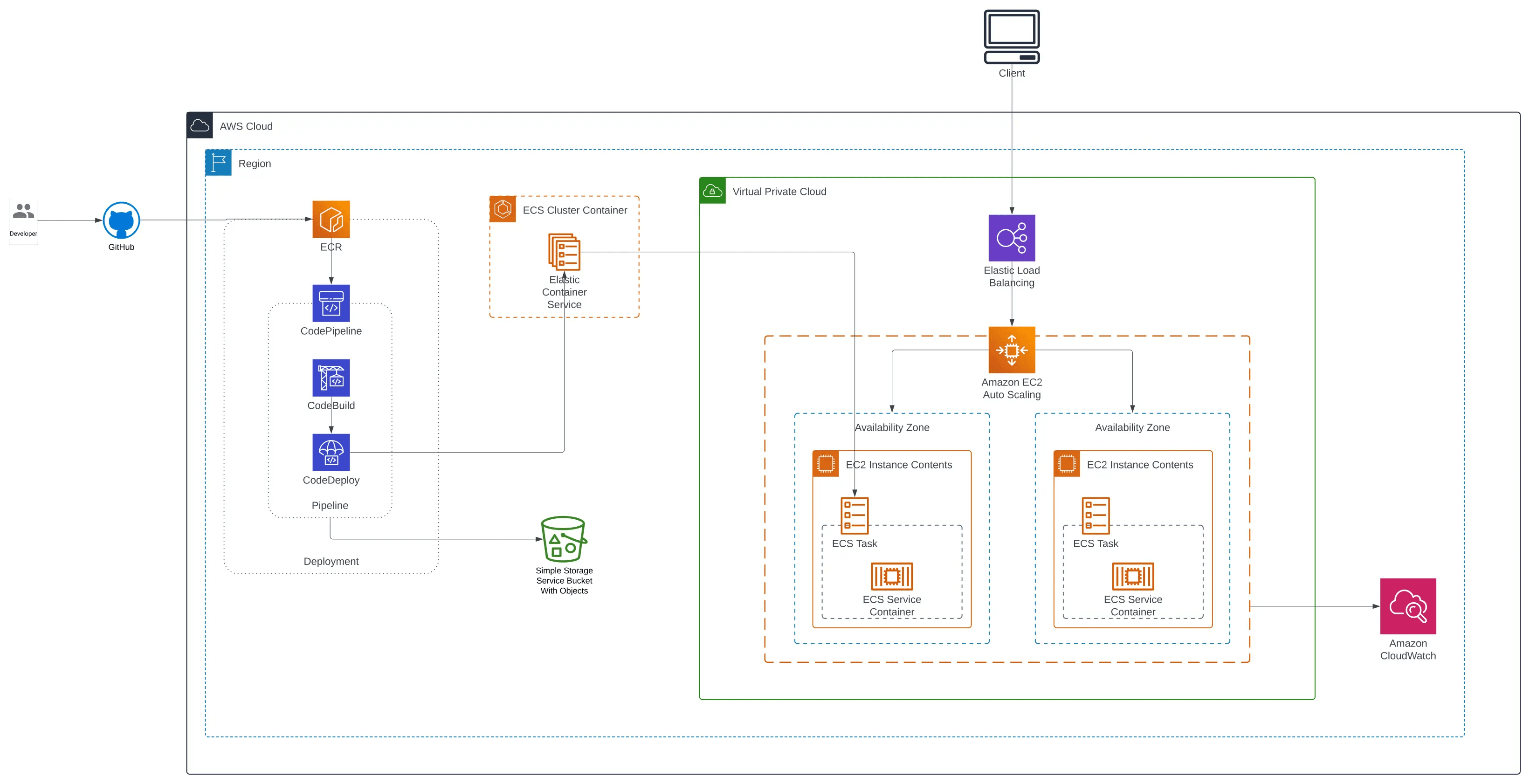Select the ECS Cluster Container label
Screen dimensions: 1530x784
pos(575,210)
